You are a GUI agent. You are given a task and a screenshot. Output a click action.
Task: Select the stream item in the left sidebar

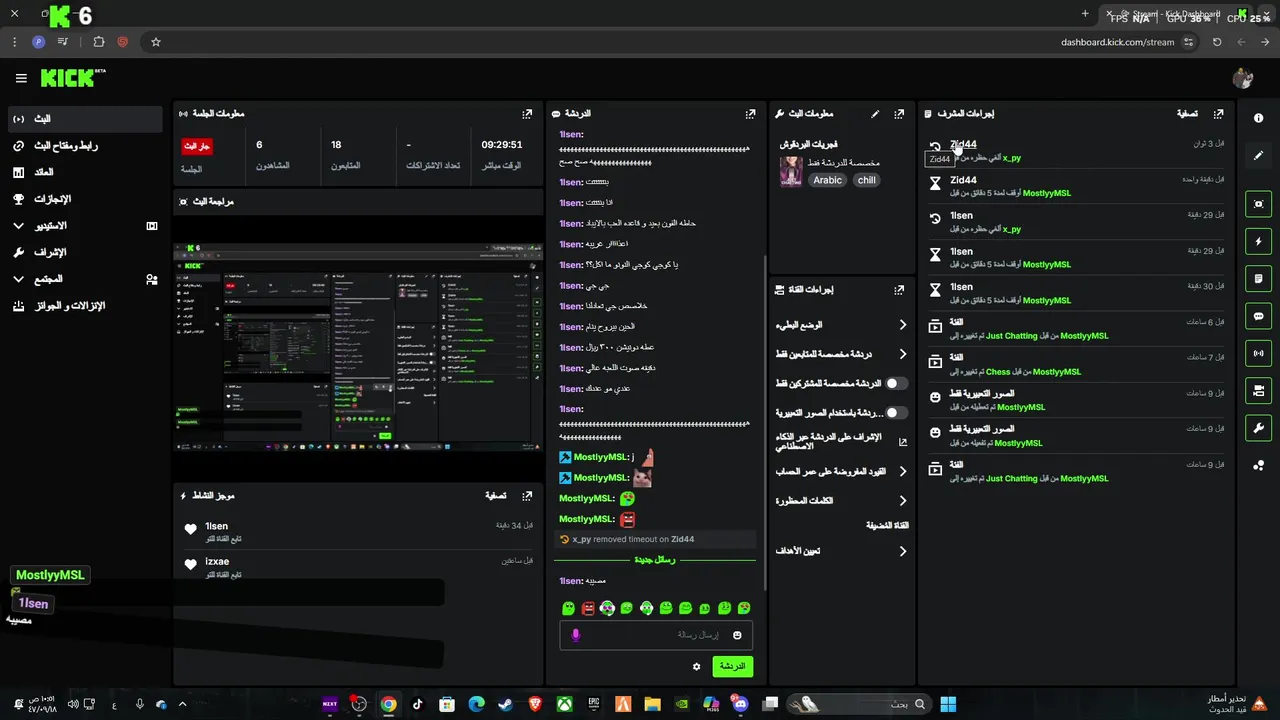[x=84, y=119]
